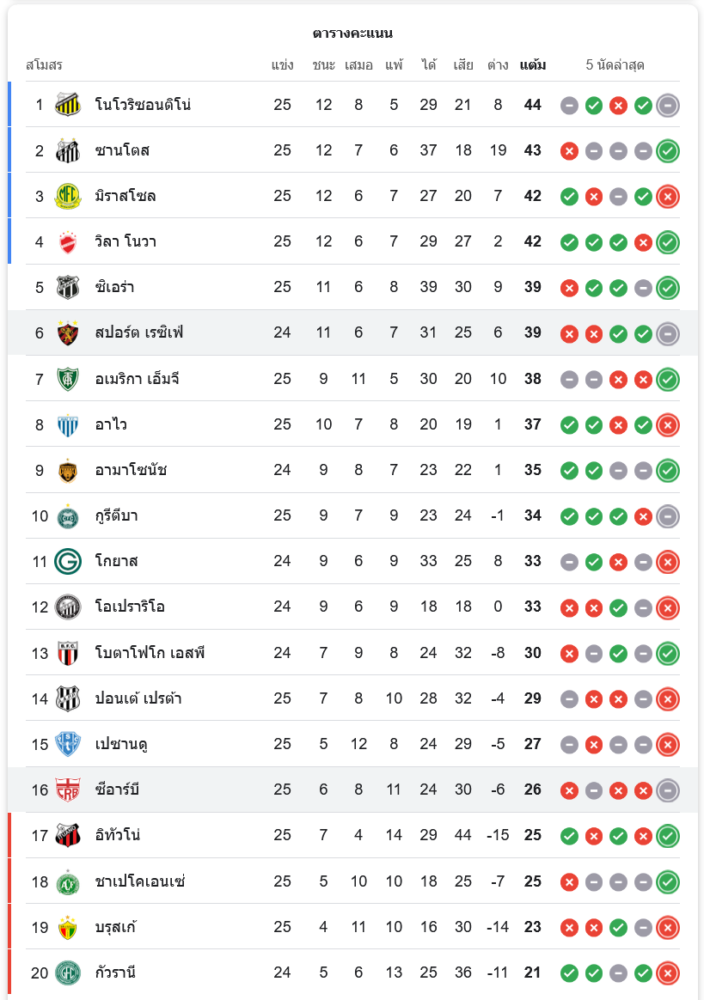Screen dimensions: 704x1000
Task: Click the 5 นัดล่าสุด column header
Action: (x=615, y=65)
